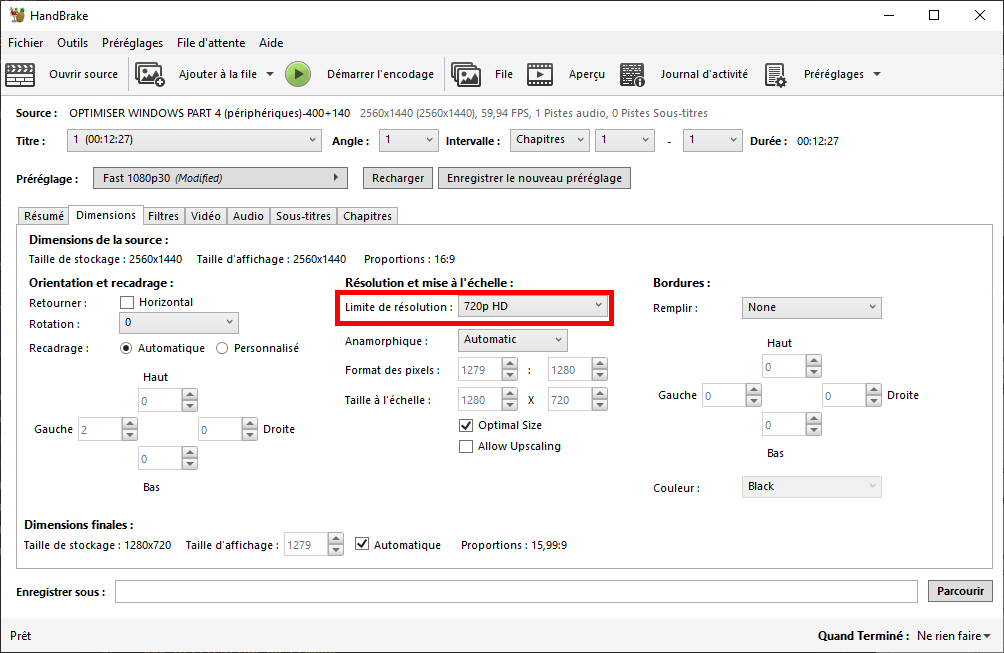Decrease the Bordures Bas stepper

(x=813, y=430)
